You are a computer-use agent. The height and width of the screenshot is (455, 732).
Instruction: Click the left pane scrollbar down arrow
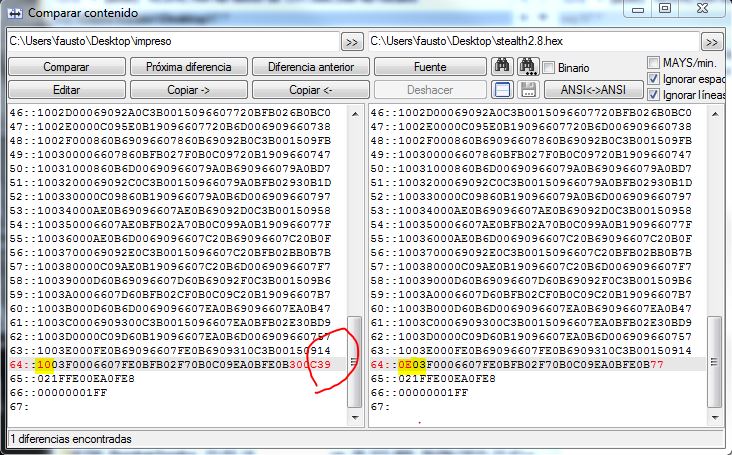tap(355, 418)
